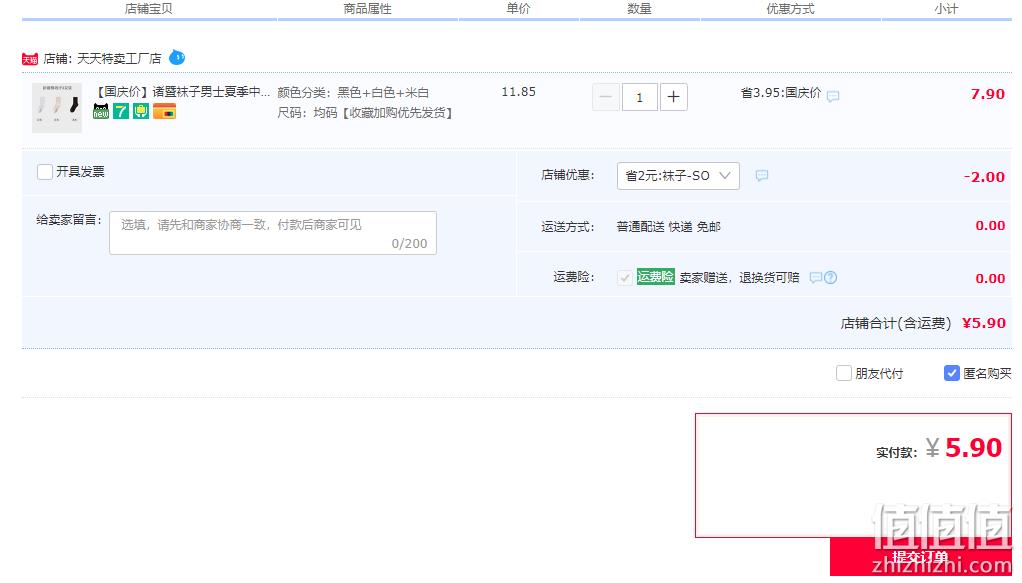Screen dimensions: 1022x583
Task: Click the unit price 11.85
Action: (x=518, y=92)
